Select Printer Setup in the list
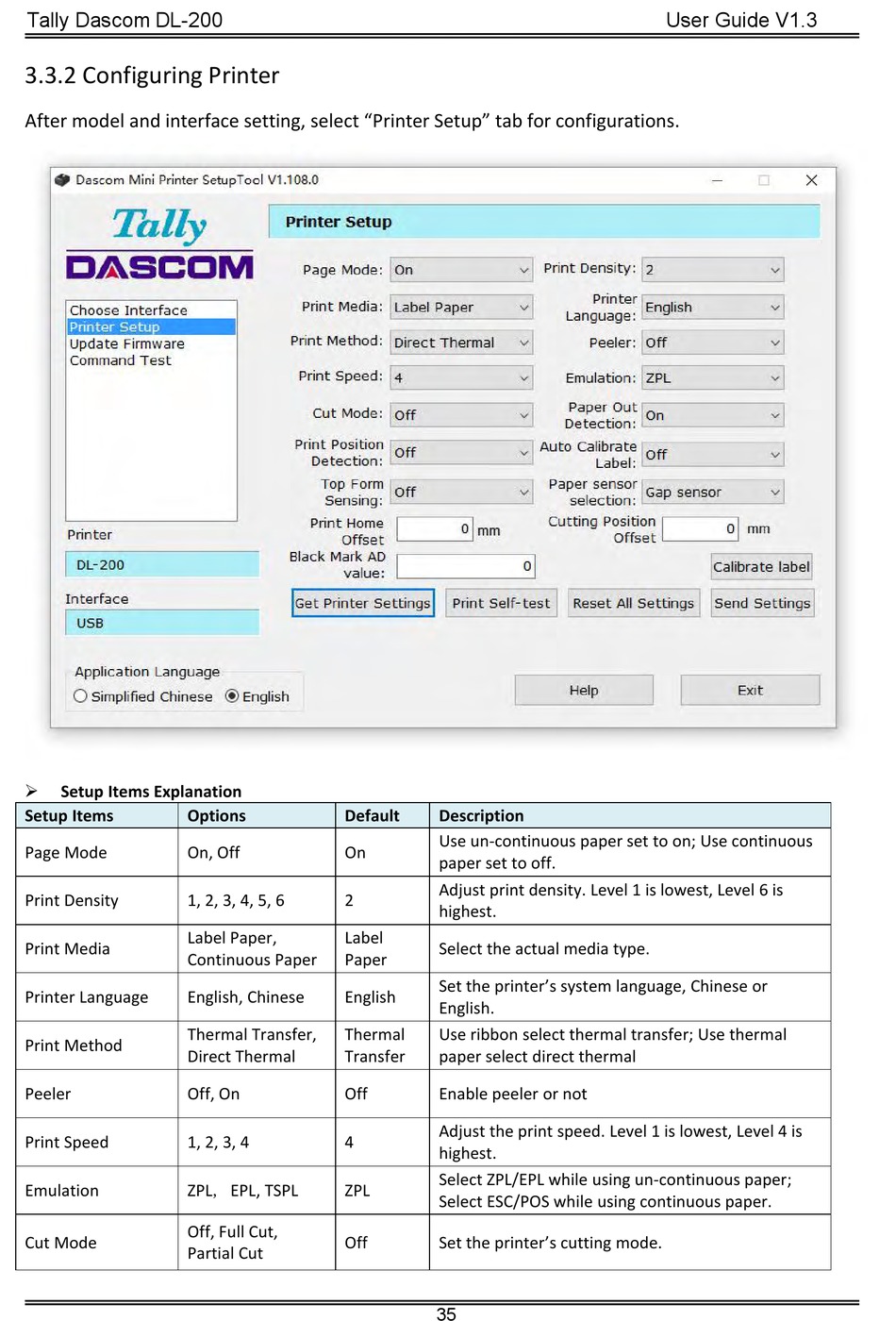 [x=151, y=326]
